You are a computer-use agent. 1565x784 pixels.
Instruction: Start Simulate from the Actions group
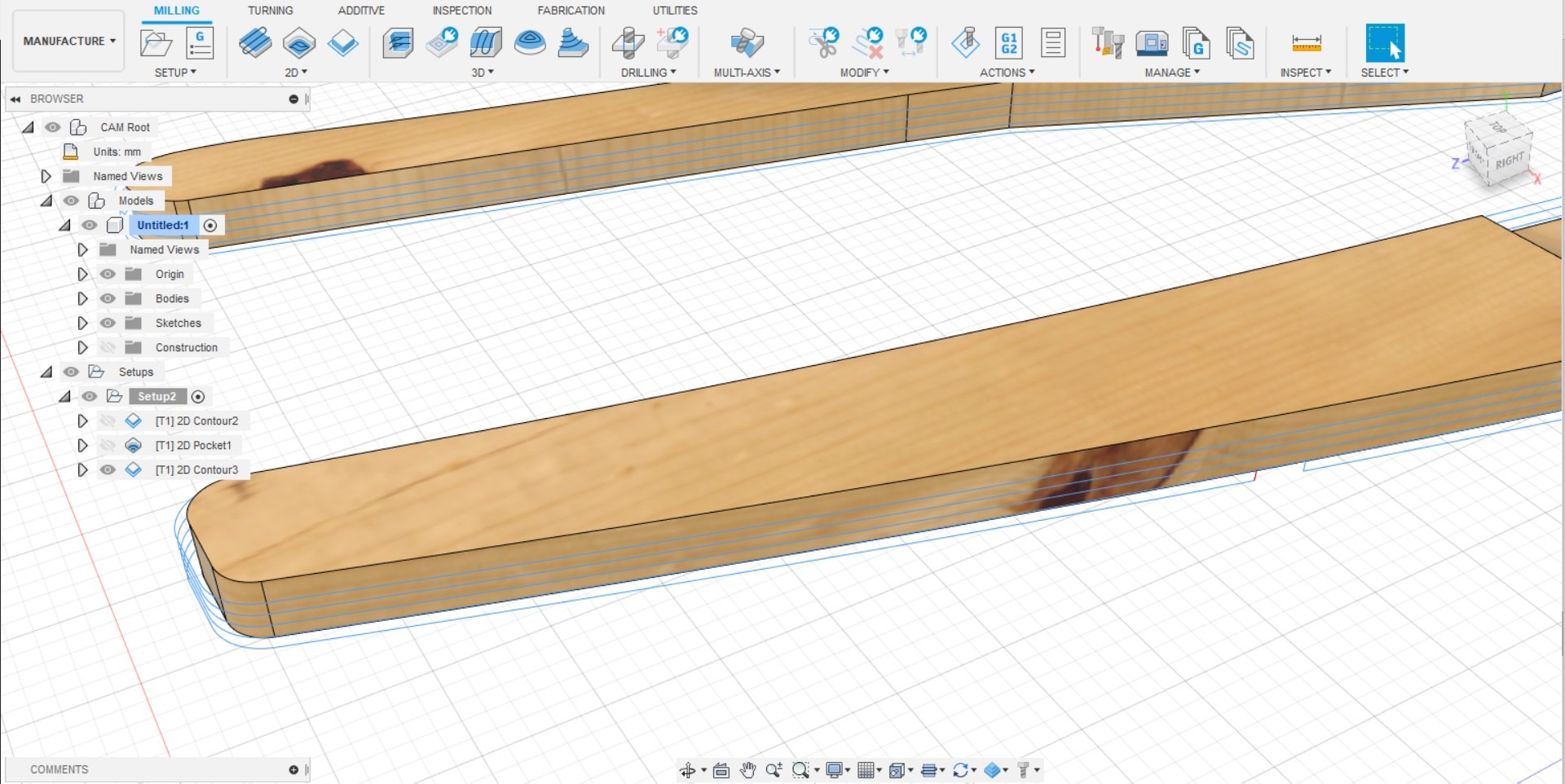point(966,42)
